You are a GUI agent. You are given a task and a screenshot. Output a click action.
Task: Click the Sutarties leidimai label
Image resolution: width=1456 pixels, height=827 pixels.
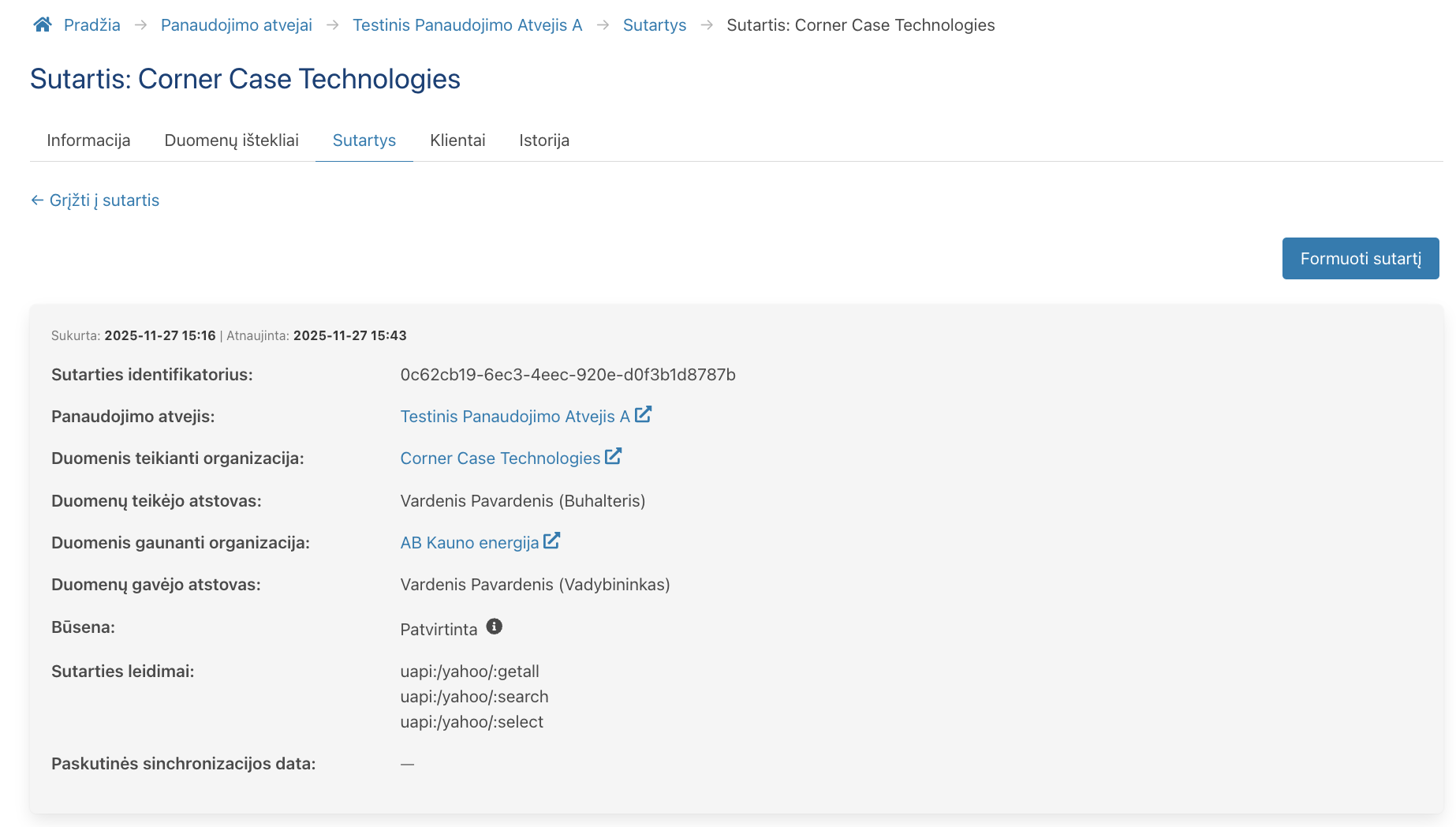coord(123,672)
